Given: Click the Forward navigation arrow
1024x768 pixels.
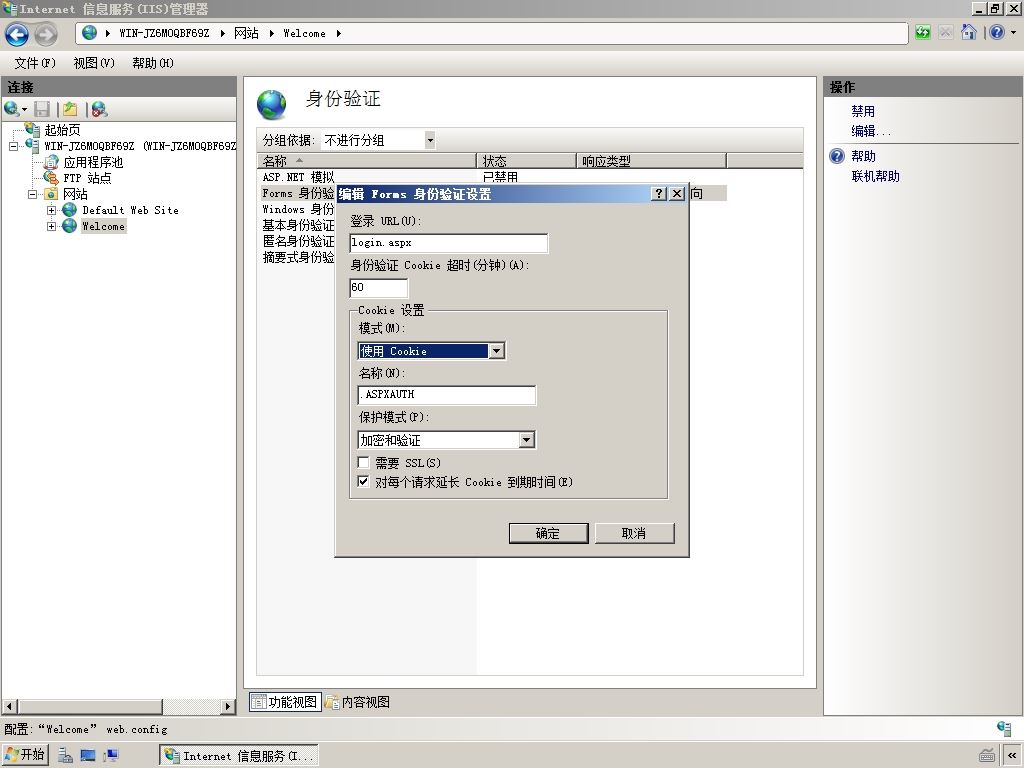Looking at the screenshot, I should [46, 34].
